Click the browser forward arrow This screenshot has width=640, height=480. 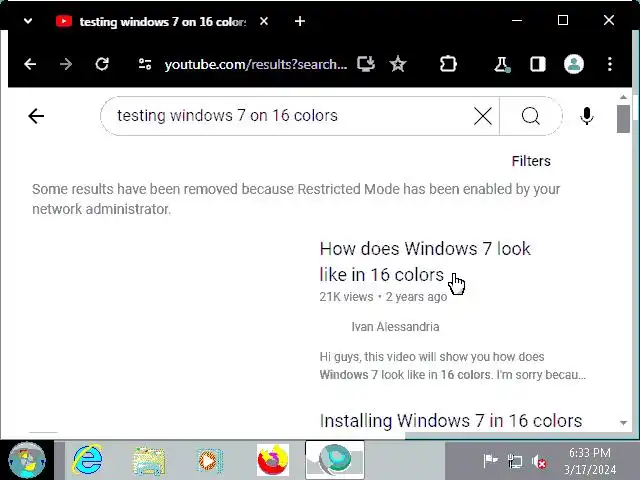[66, 64]
